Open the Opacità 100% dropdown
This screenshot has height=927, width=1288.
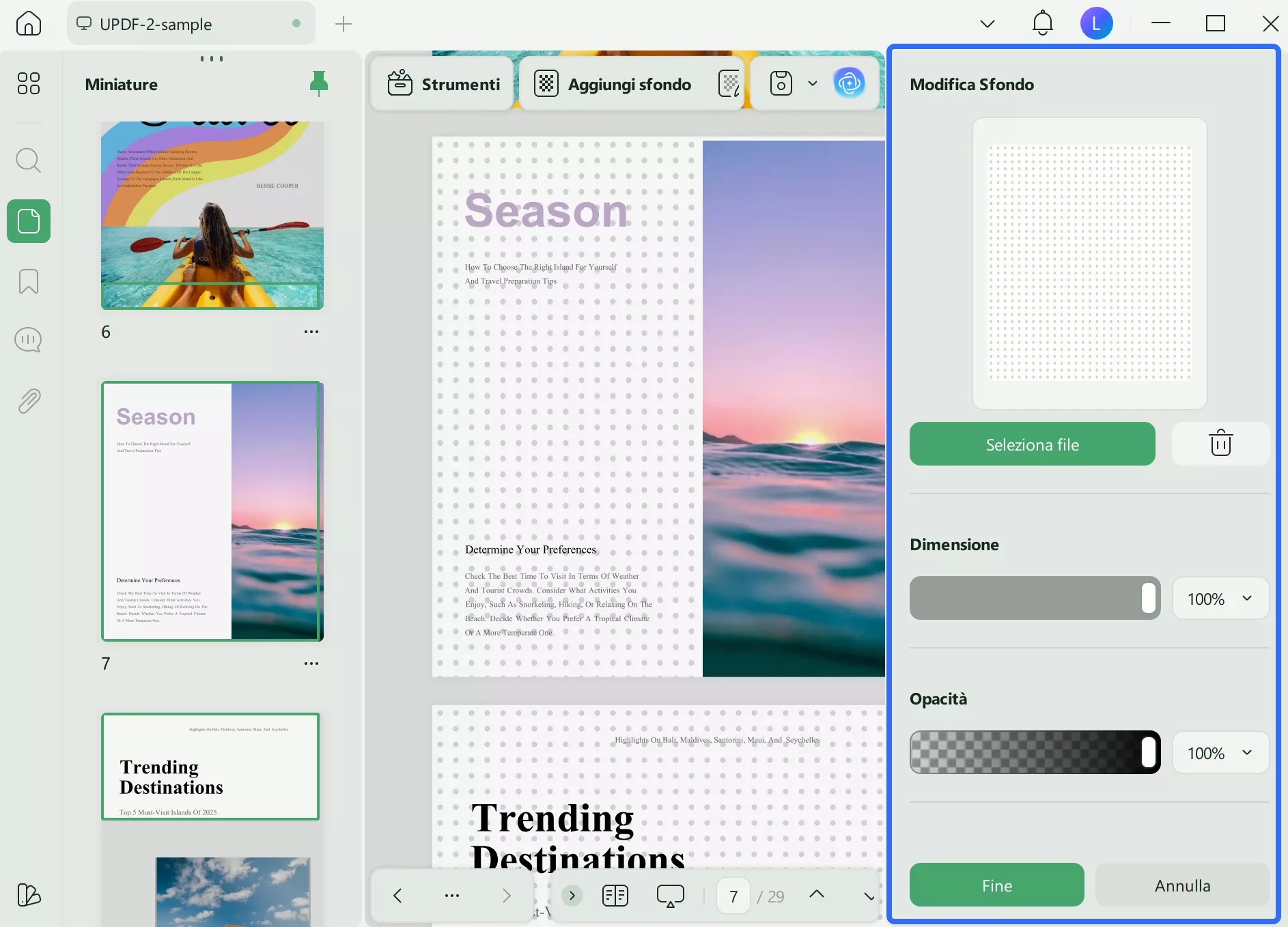(x=1220, y=753)
